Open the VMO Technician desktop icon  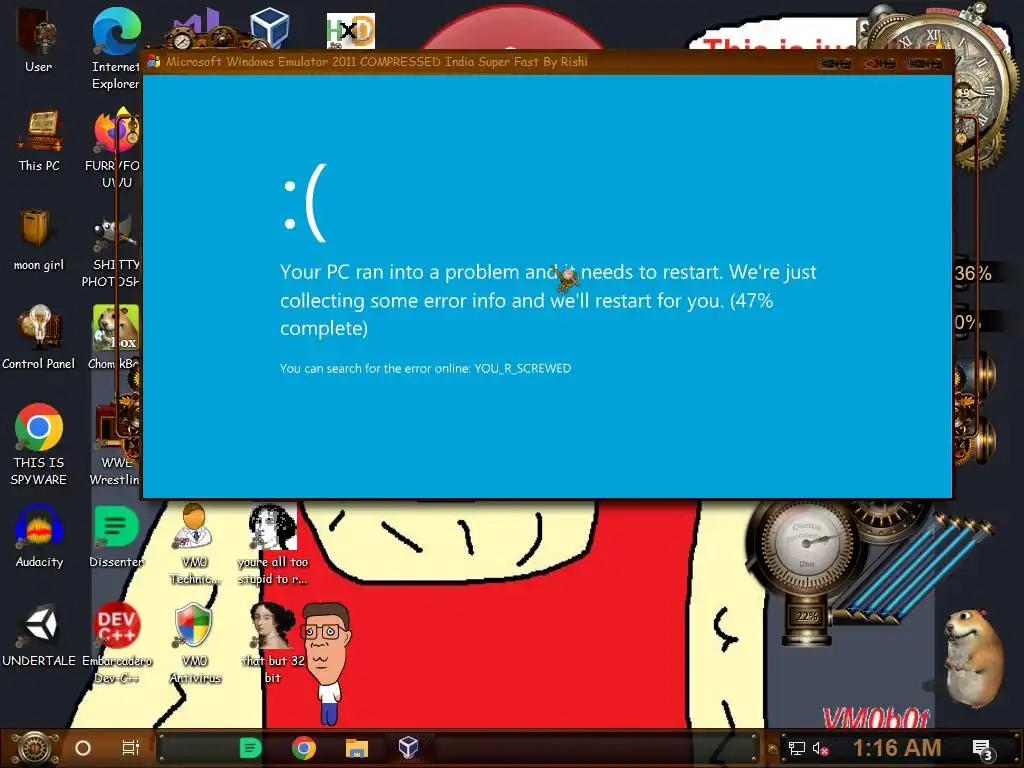tap(194, 543)
